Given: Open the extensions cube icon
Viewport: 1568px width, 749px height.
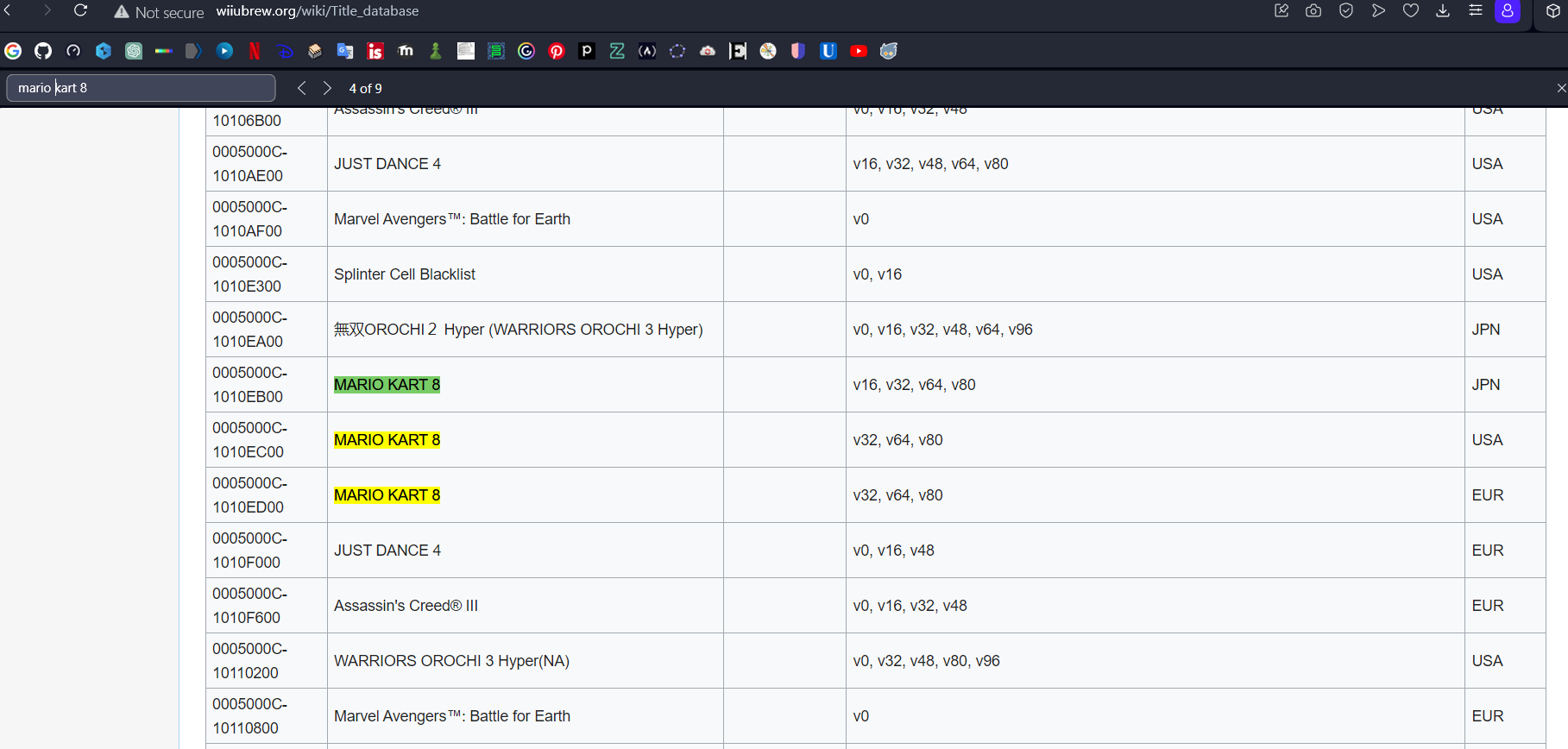Looking at the screenshot, I should pyautogui.click(x=1552, y=11).
